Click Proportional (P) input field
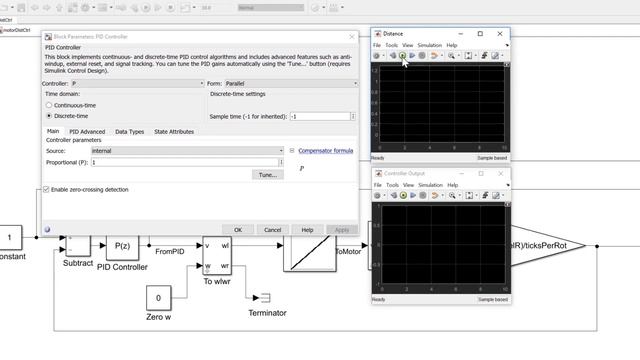640x360 pixels. pyautogui.click(x=184, y=162)
